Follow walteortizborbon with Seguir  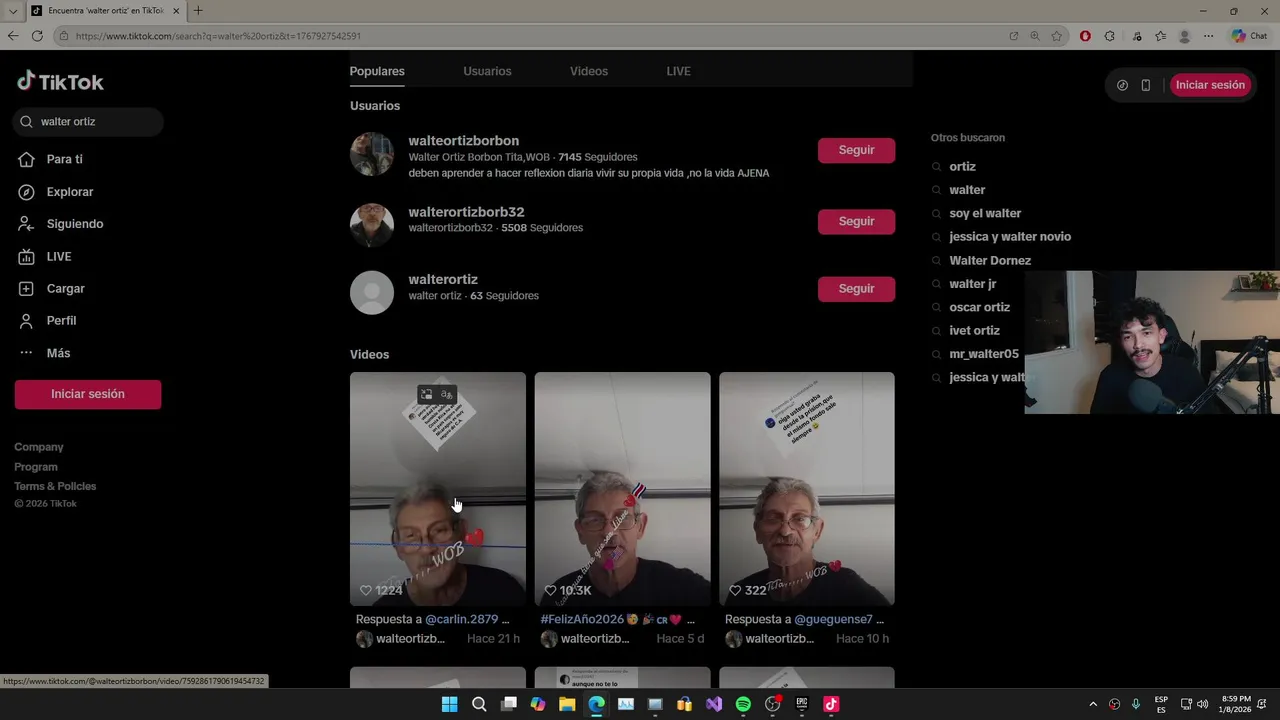[856, 150]
